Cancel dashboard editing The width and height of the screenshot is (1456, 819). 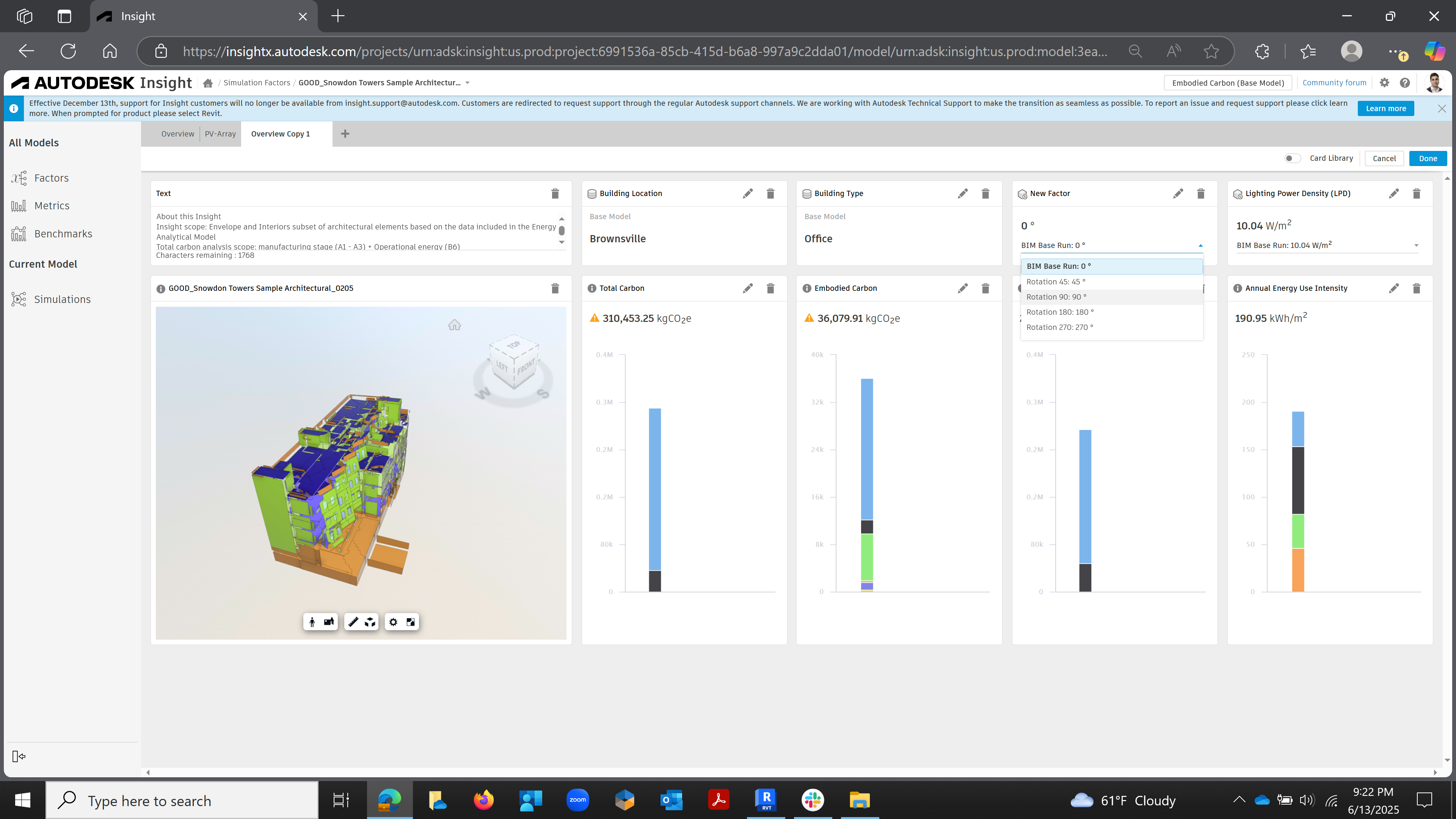[1384, 158]
